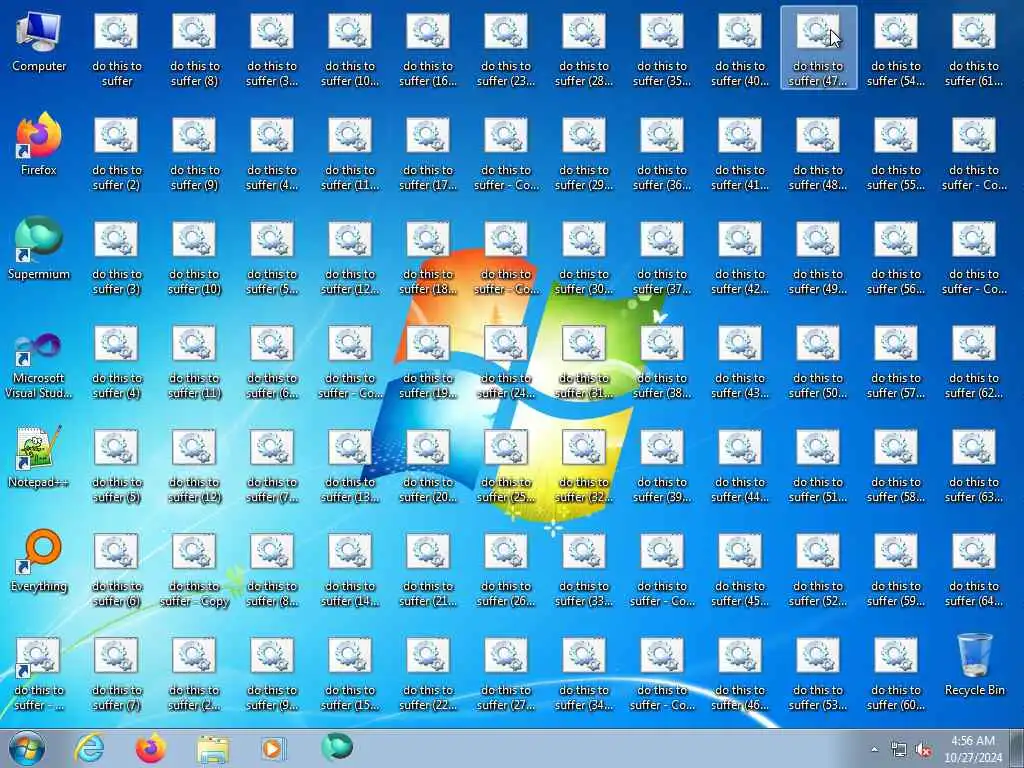The image size is (1024, 768).
Task: Select the "do this to suffer (9)" file
Action: tap(195, 154)
